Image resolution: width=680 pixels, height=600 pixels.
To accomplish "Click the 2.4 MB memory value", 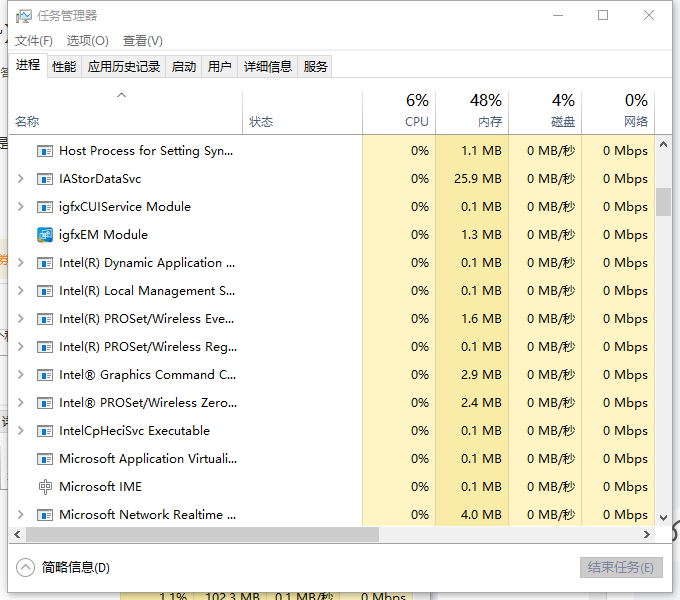I will (x=481, y=403).
